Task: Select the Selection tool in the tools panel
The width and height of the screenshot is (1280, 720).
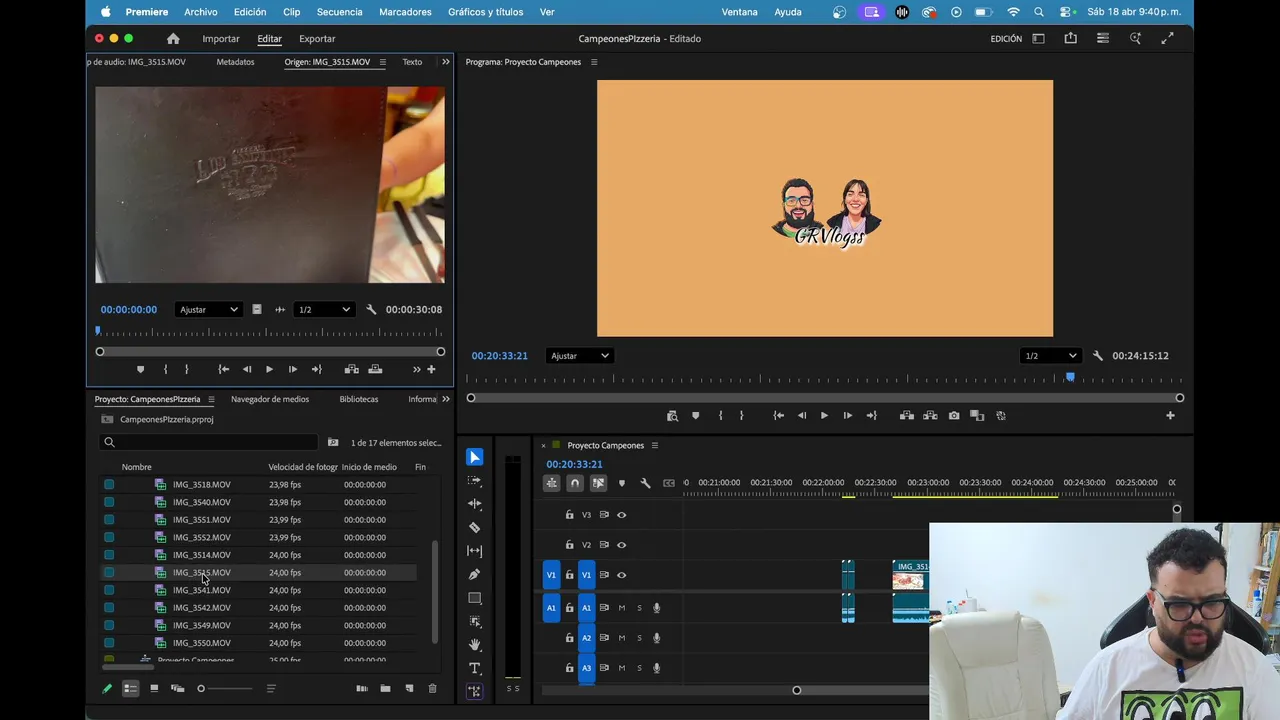Action: pyautogui.click(x=475, y=457)
